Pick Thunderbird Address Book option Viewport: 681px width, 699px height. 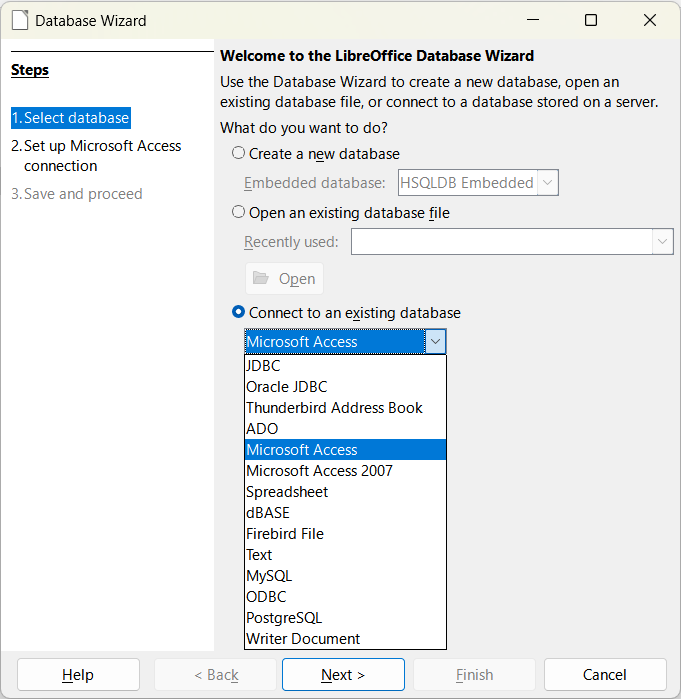coord(345,407)
